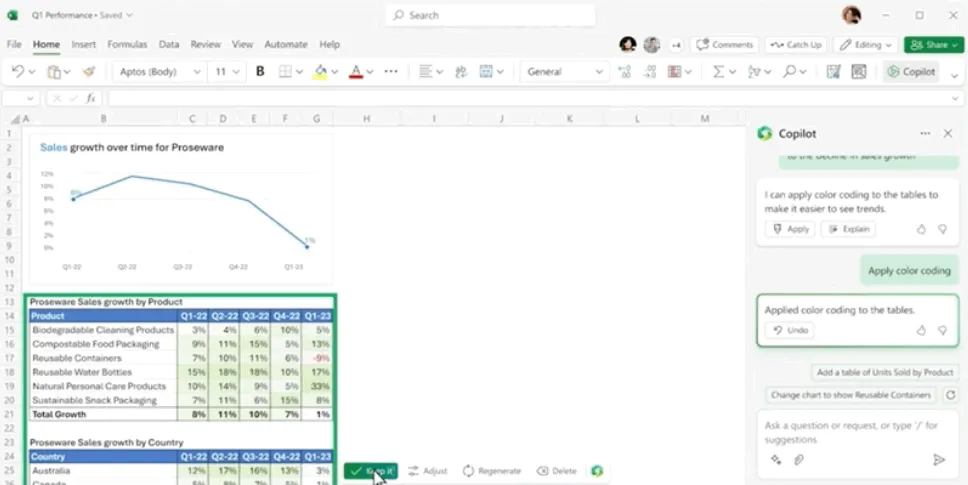Viewport: 968px width, 485px height.
Task: Switch to the Automate tab
Action: [286, 44]
